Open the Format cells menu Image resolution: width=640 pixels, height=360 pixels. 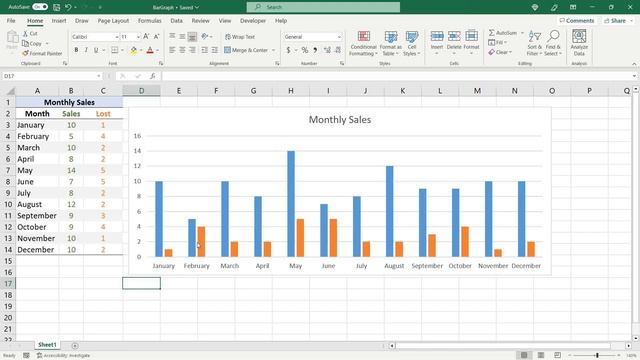coord(471,42)
